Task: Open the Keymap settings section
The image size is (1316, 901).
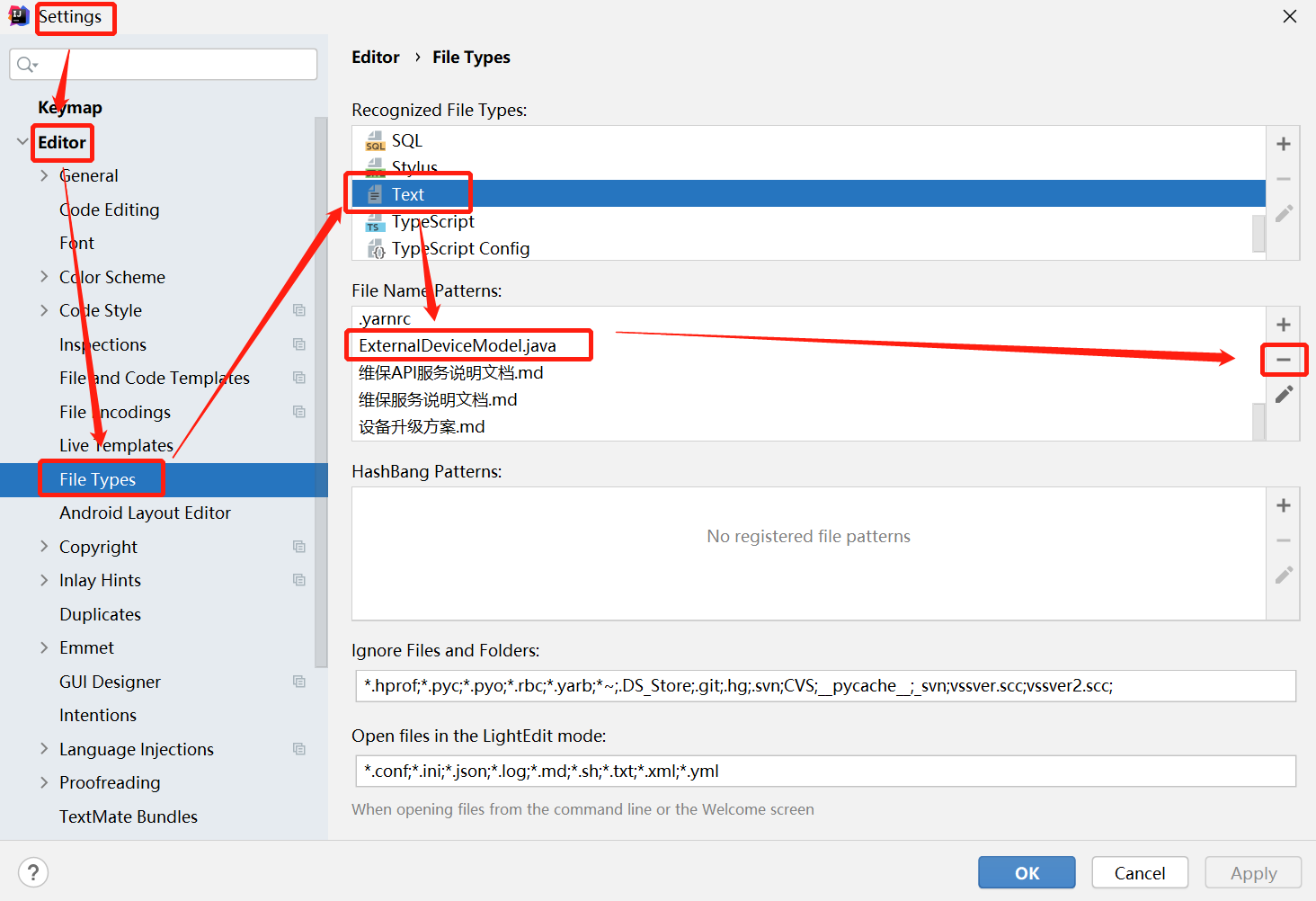Action: pyautogui.click(x=69, y=107)
